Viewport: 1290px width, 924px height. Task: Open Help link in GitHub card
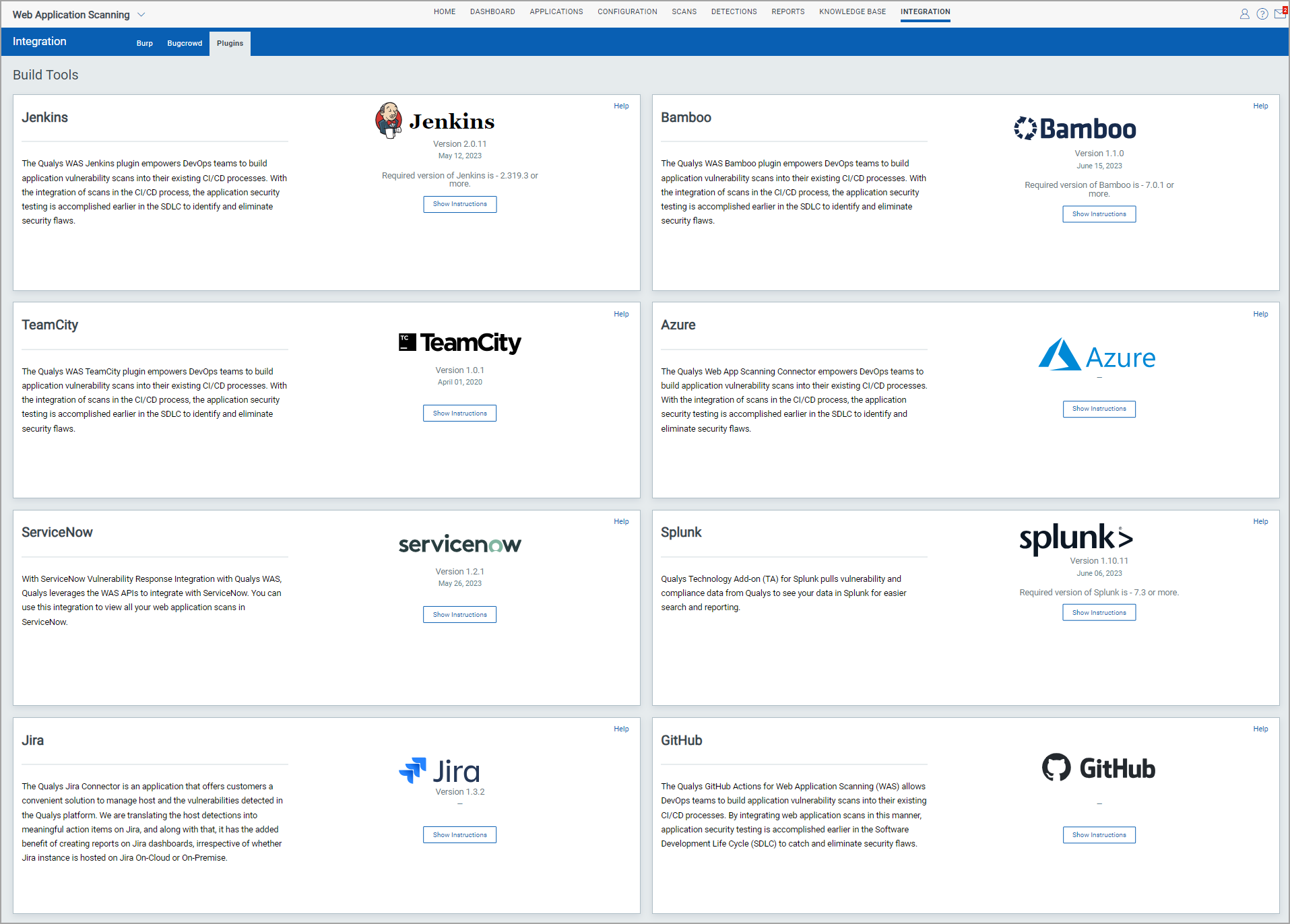(x=1260, y=729)
